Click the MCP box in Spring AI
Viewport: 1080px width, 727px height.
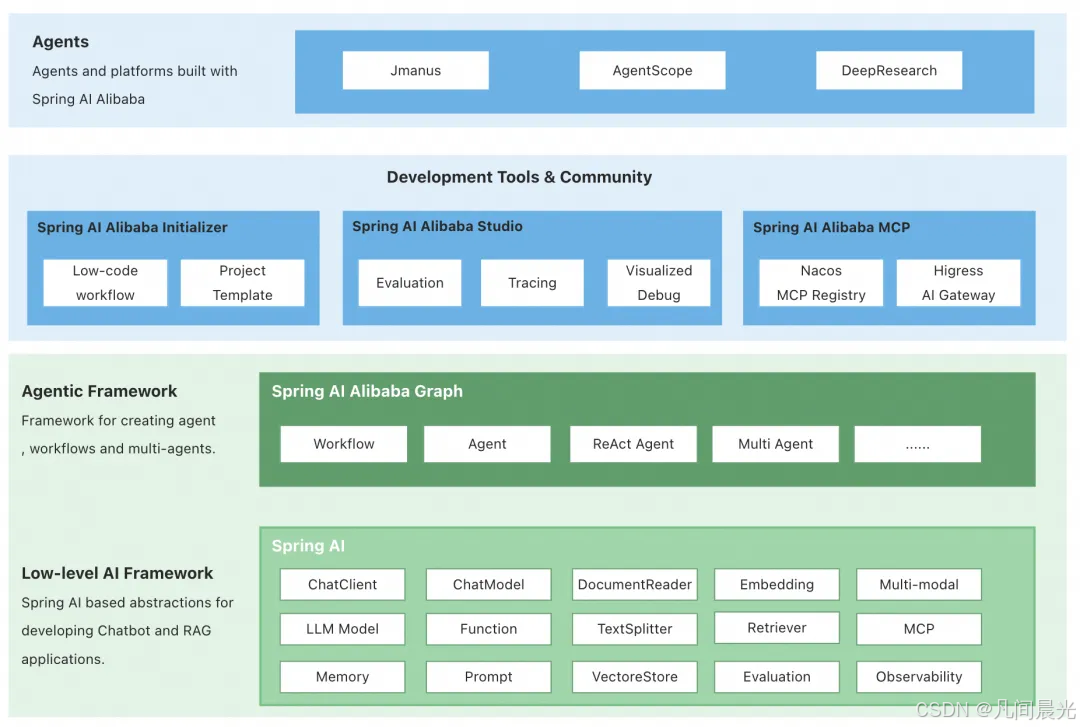pyautogui.click(x=919, y=628)
